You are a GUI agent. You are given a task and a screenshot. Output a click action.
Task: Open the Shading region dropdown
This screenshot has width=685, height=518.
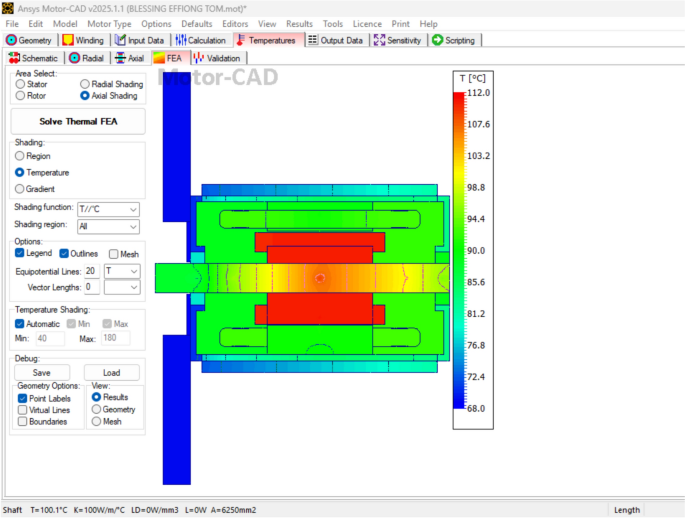click(133, 227)
